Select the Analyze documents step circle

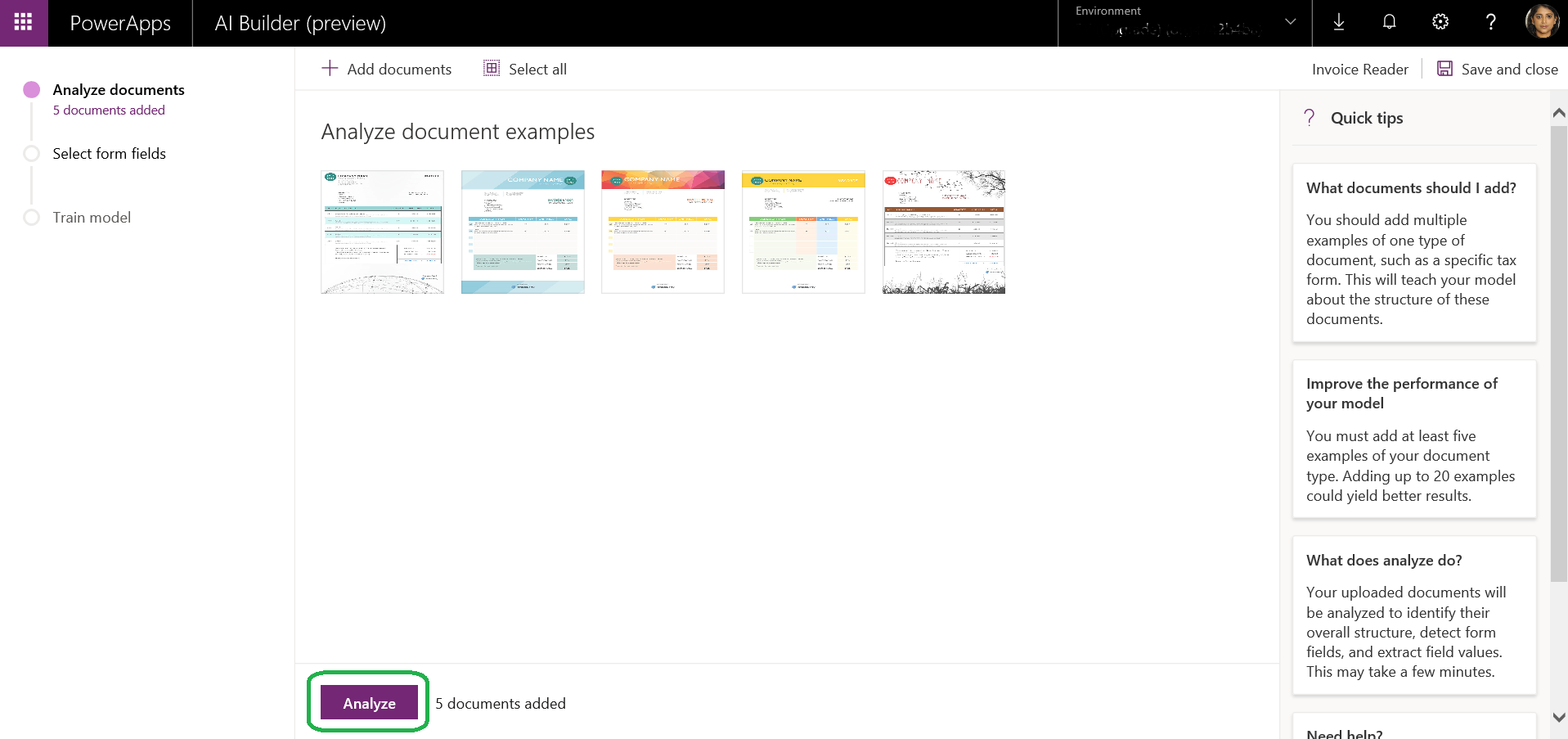coord(32,90)
